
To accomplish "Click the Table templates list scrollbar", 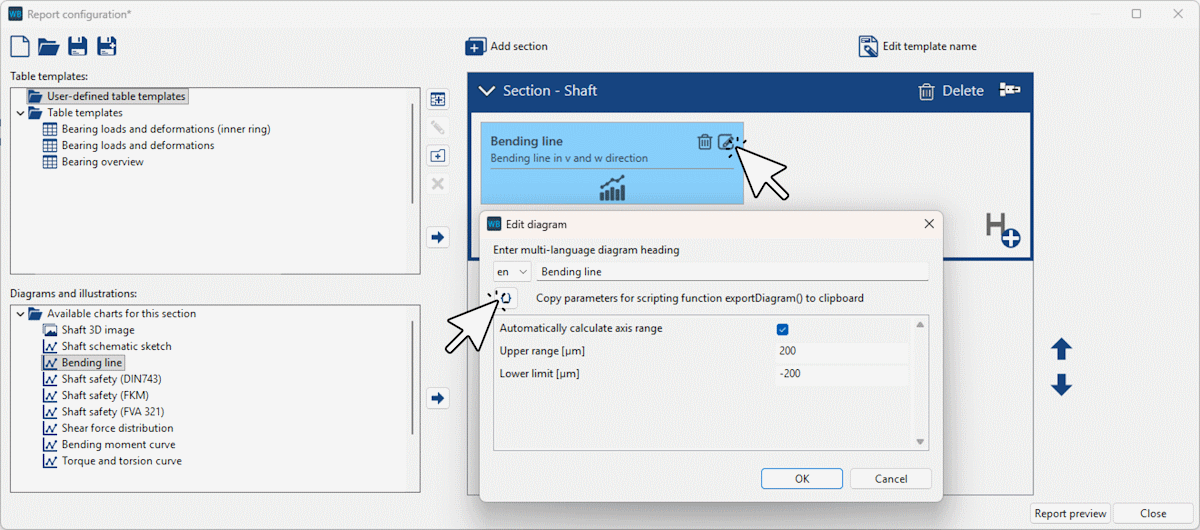I will pos(413,152).
